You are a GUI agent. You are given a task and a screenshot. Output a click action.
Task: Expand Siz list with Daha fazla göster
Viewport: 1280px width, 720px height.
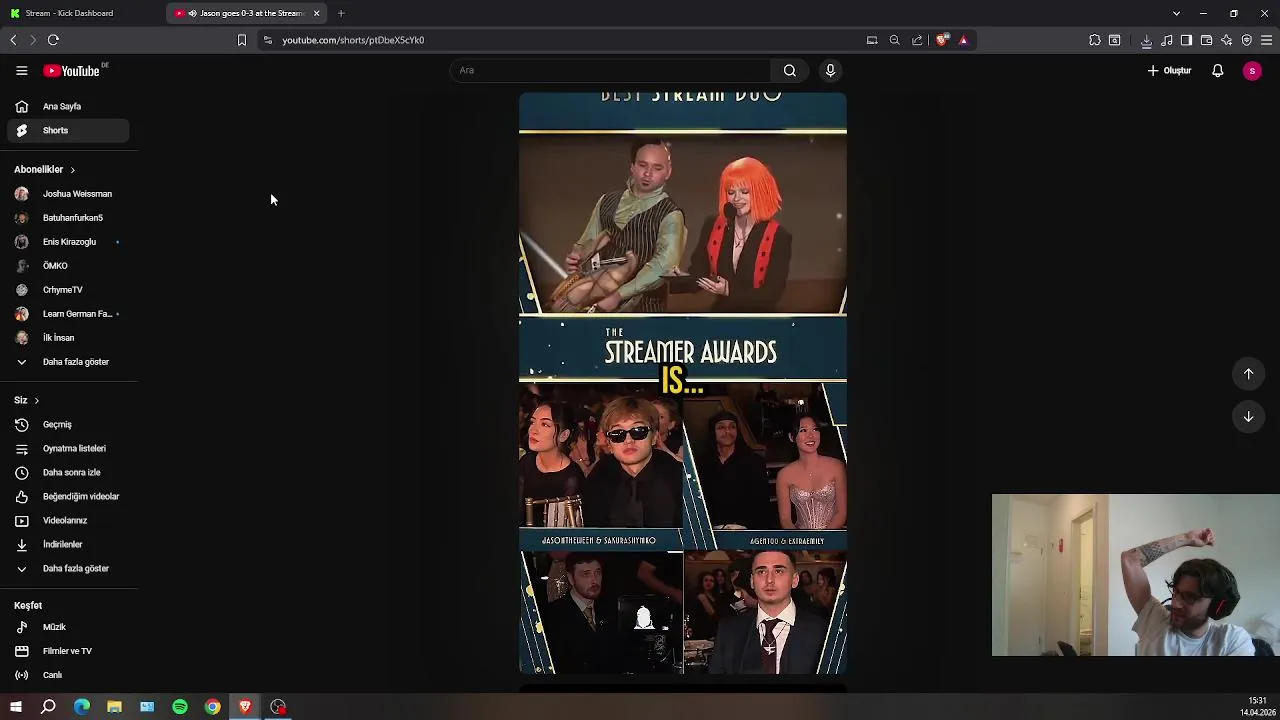click(x=68, y=568)
